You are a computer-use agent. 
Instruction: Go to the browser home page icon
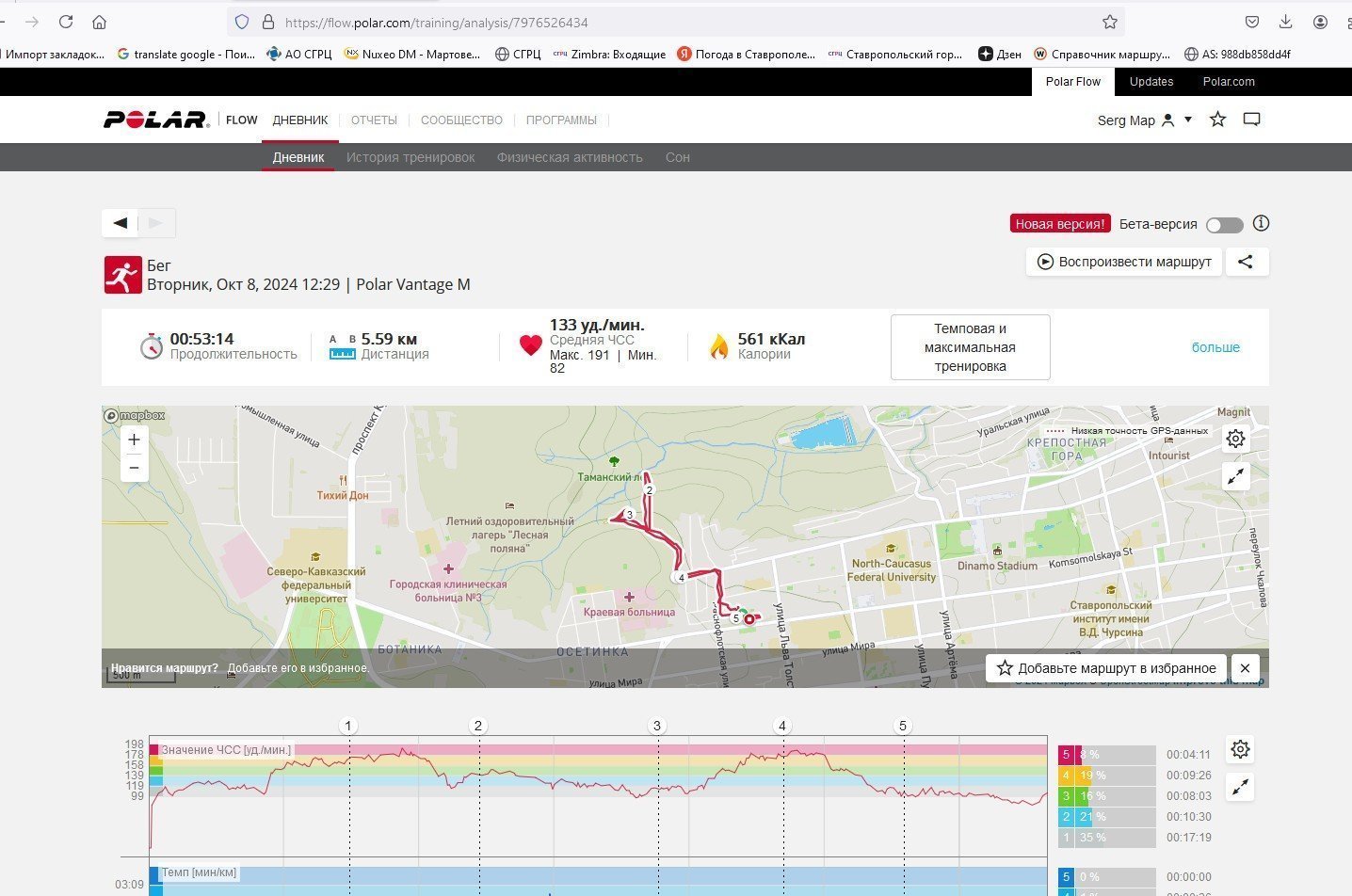(99, 22)
